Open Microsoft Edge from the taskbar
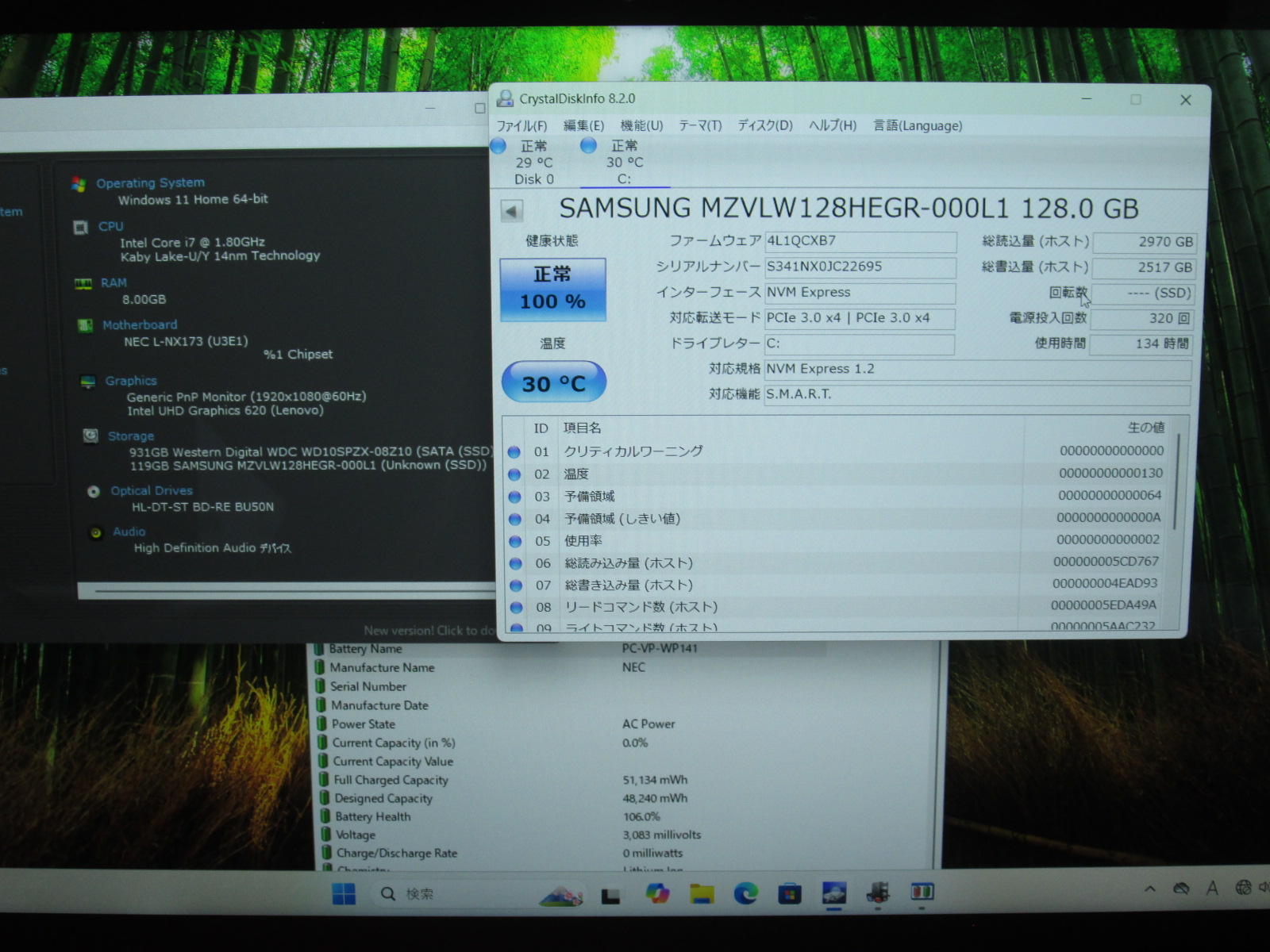1270x952 pixels. (745, 894)
